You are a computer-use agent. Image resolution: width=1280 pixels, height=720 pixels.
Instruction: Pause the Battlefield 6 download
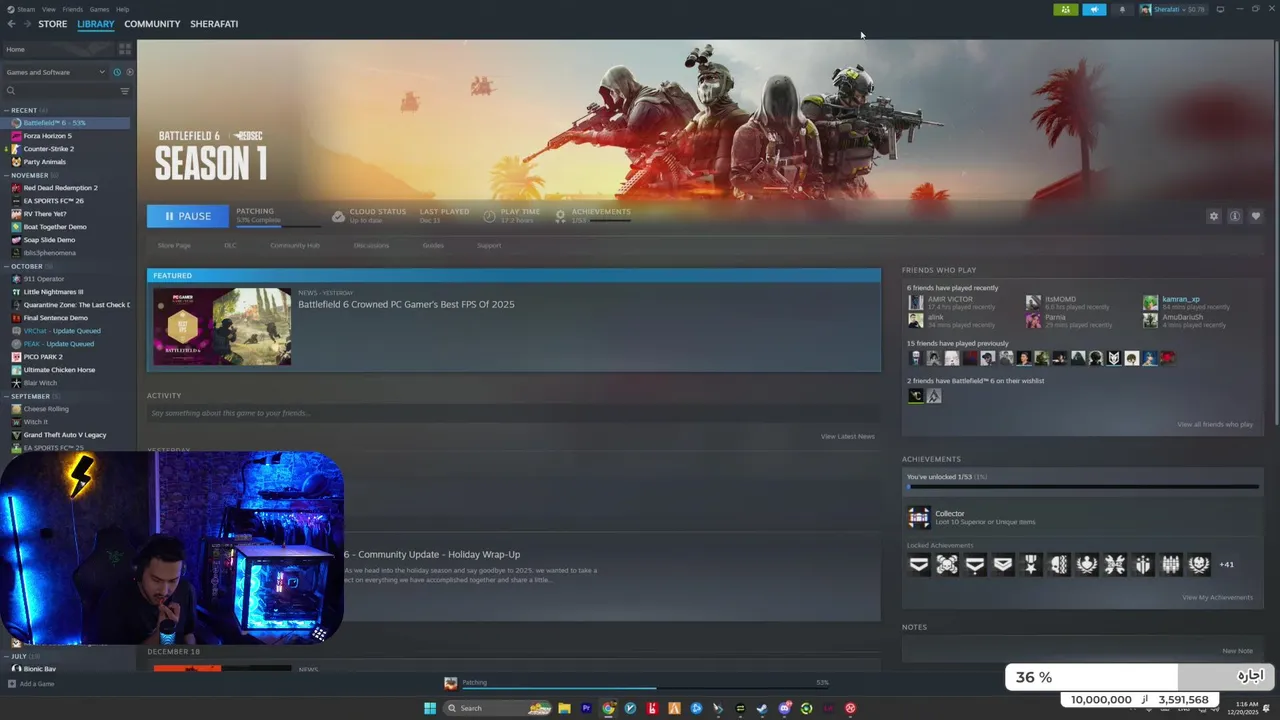coord(188,216)
